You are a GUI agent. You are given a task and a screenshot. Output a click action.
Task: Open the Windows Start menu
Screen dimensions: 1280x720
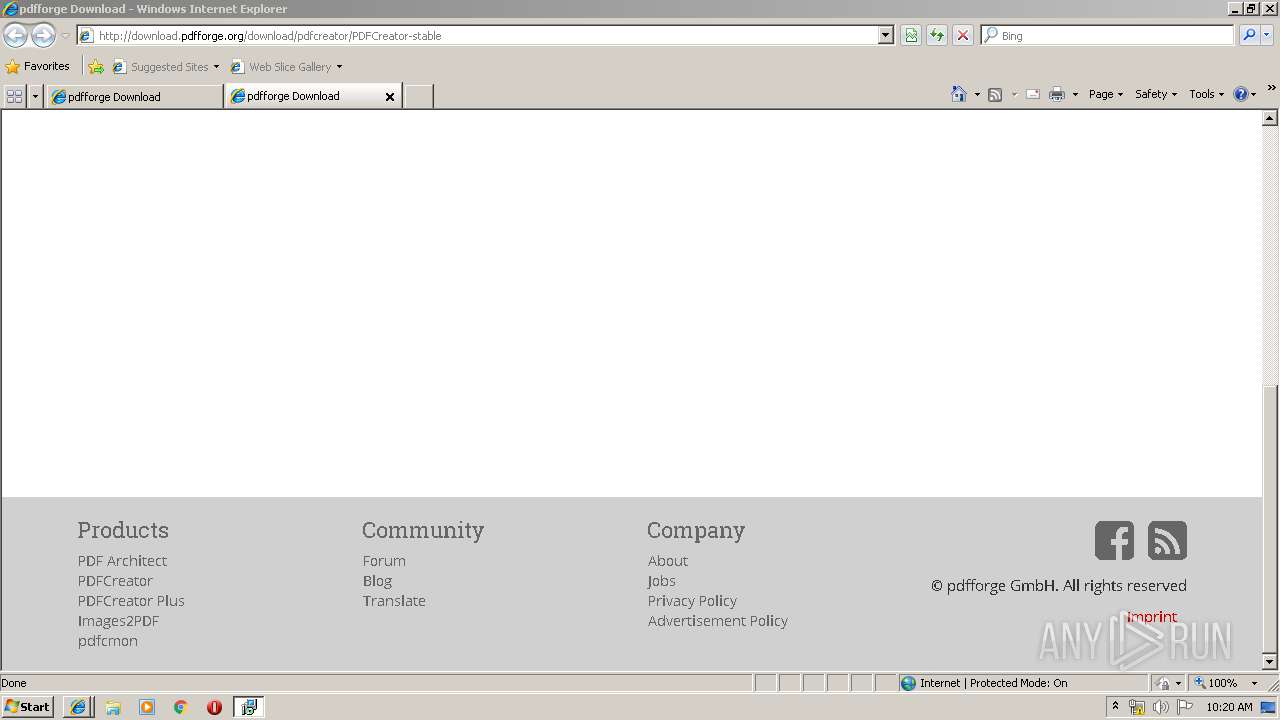27,707
